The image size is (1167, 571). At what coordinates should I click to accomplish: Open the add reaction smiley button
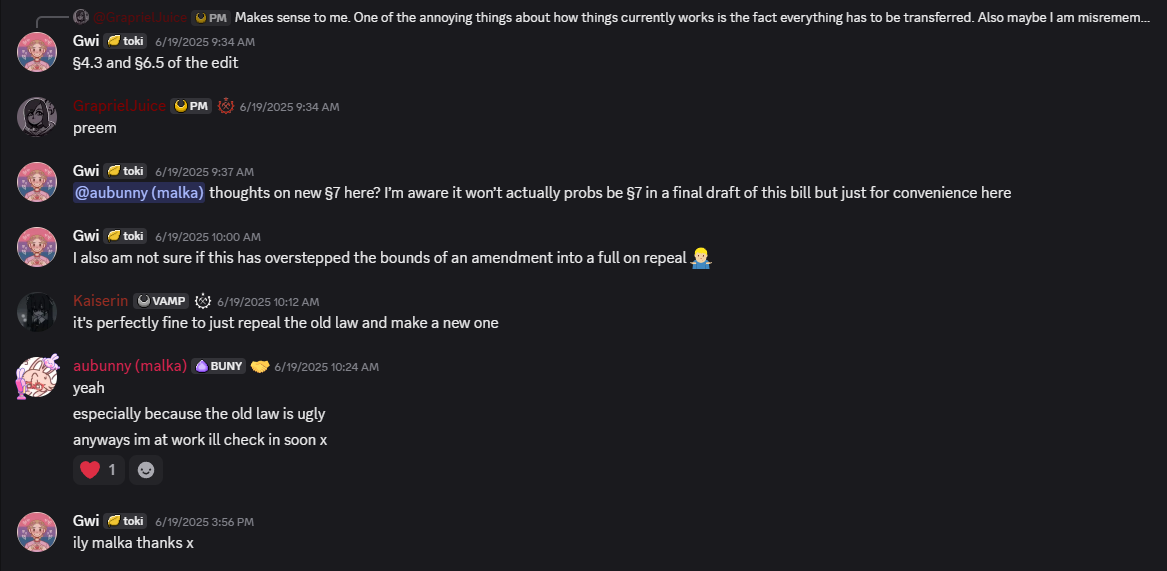146,470
